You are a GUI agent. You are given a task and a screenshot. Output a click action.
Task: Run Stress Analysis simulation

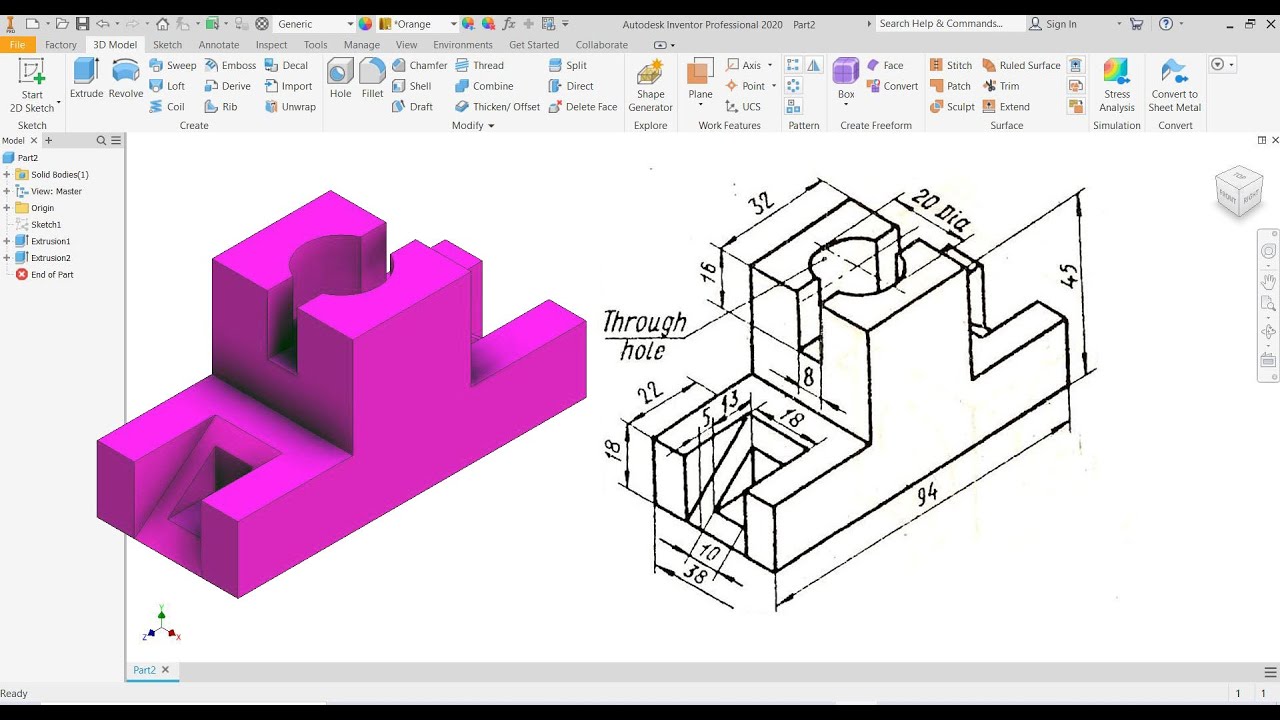(x=1117, y=87)
